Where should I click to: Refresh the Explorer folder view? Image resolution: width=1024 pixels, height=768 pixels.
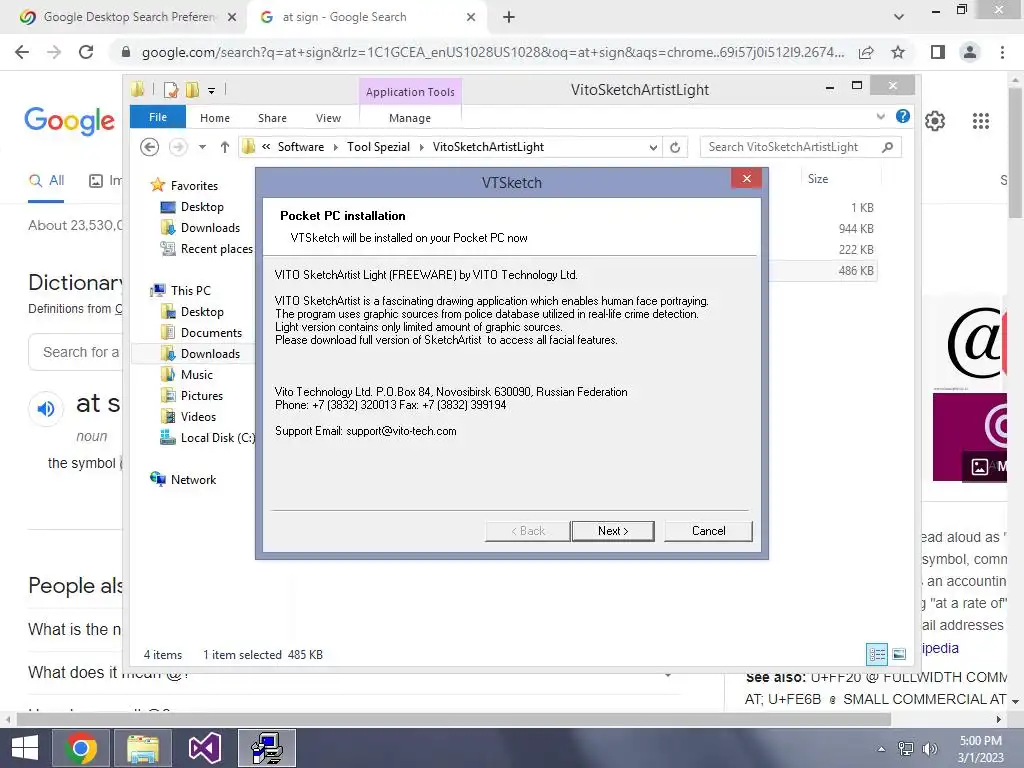[675, 148]
